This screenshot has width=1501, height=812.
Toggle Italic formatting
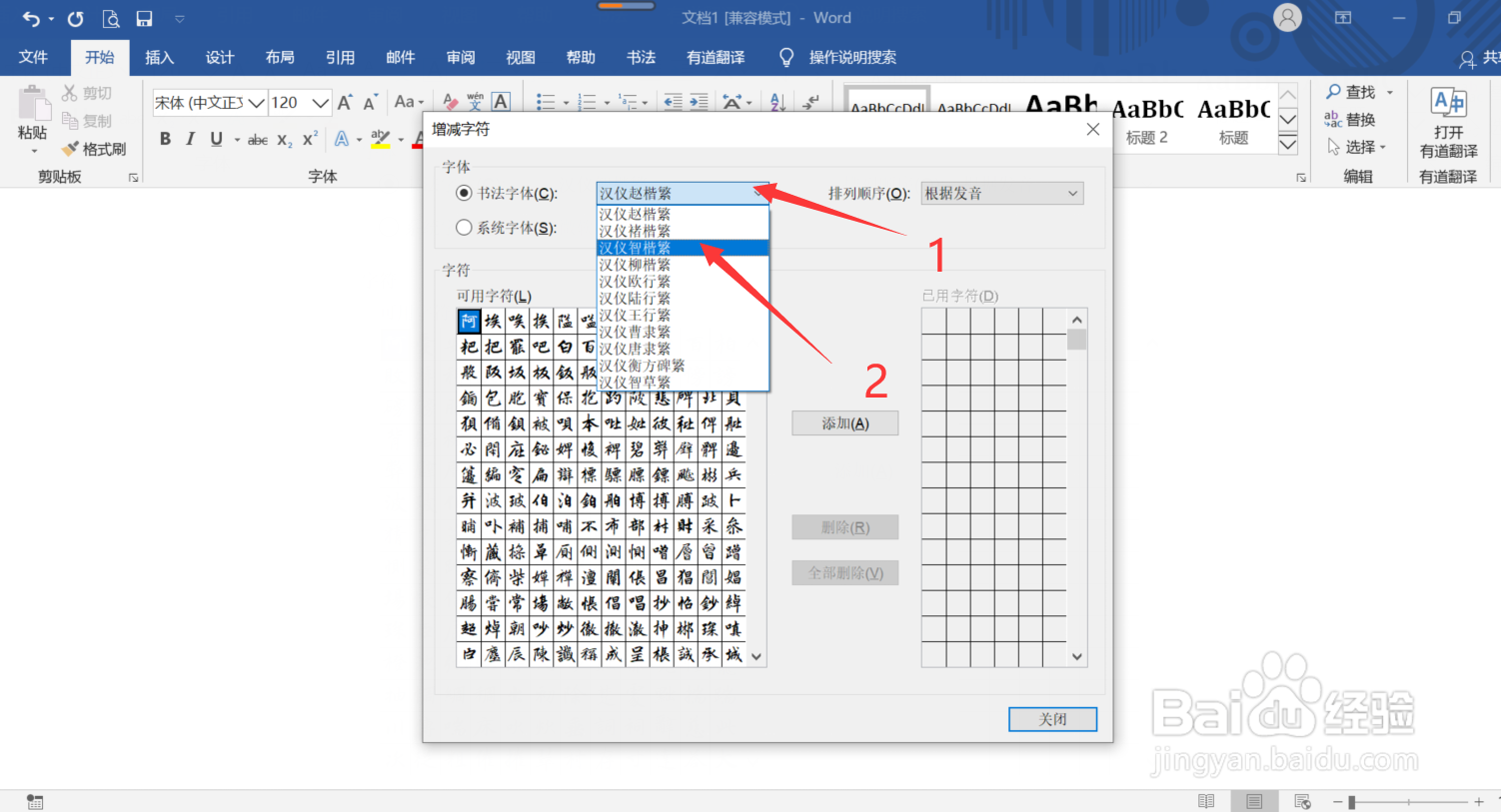coord(190,139)
